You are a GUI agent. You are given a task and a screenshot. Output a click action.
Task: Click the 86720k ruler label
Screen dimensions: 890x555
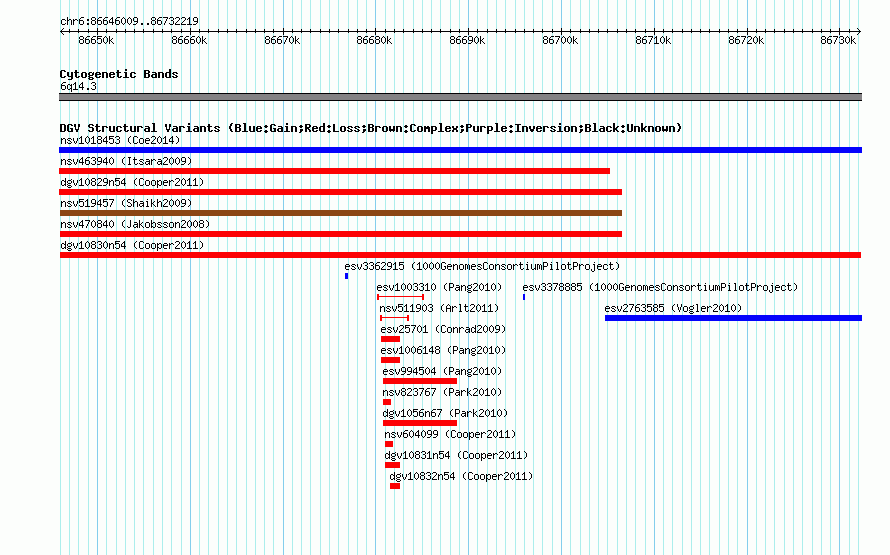point(746,40)
